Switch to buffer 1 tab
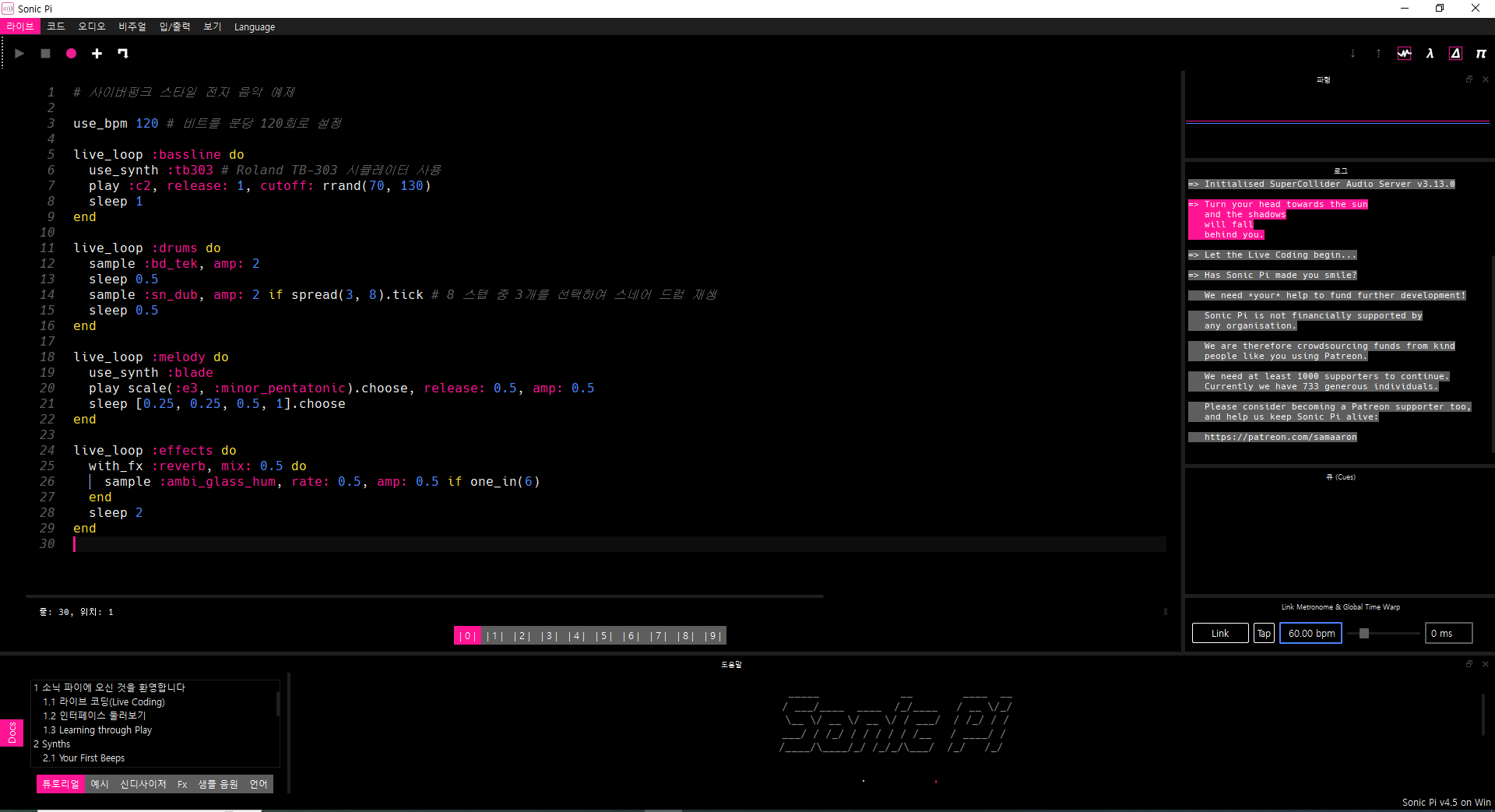This screenshot has height=812, width=1495. tap(494, 636)
